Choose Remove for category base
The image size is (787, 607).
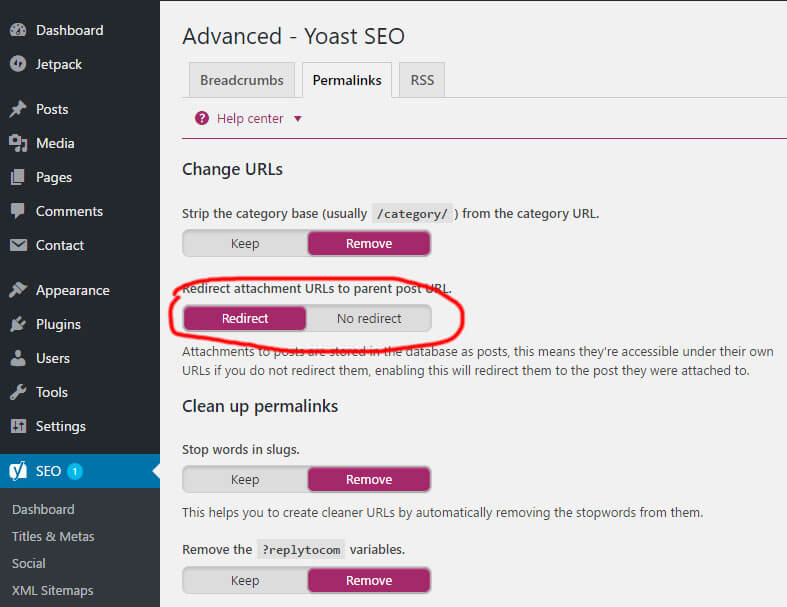369,244
